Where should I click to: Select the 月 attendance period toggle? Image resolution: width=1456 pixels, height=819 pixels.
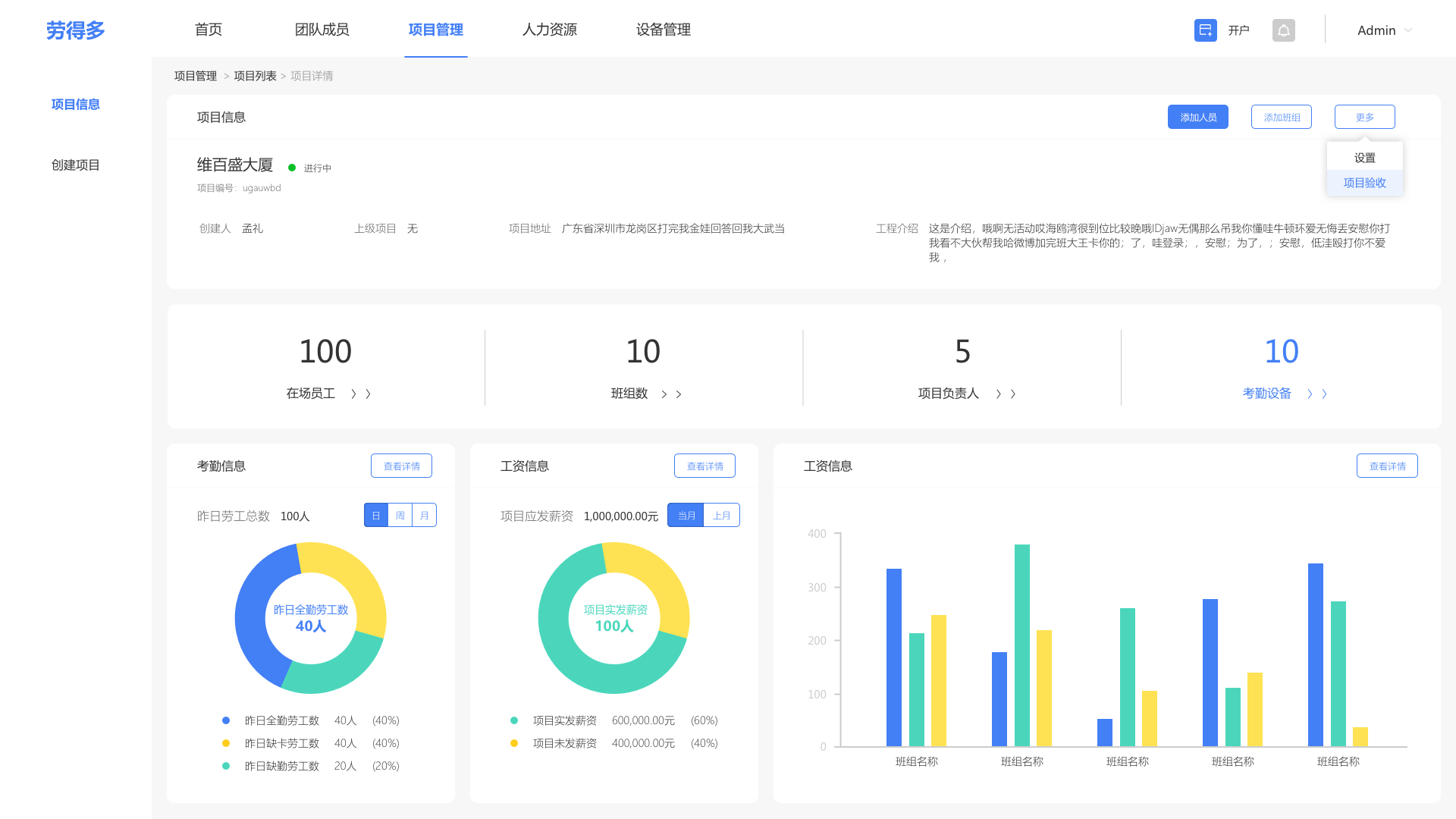pos(425,515)
